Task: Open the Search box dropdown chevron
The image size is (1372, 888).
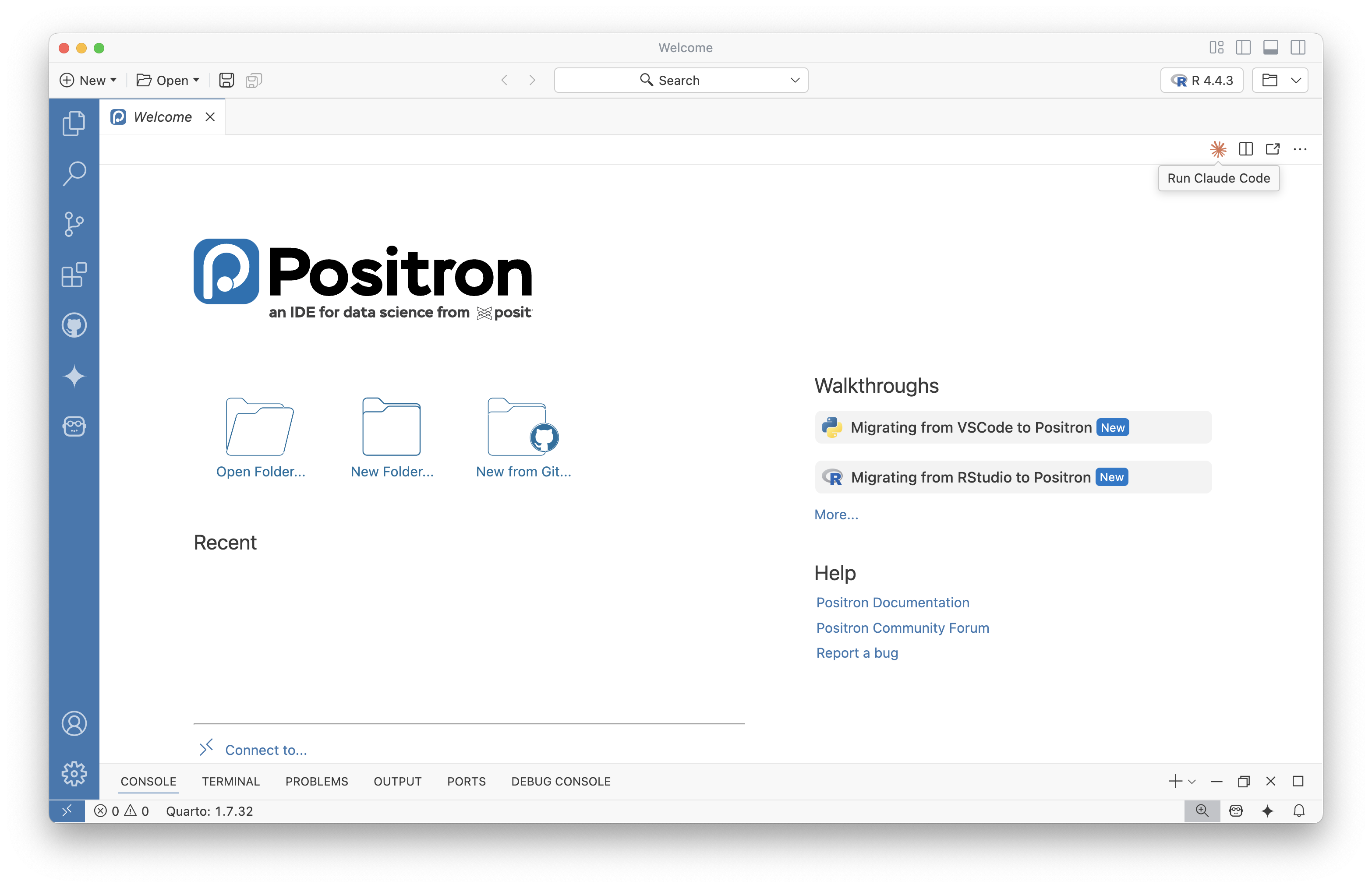Action: click(x=795, y=80)
